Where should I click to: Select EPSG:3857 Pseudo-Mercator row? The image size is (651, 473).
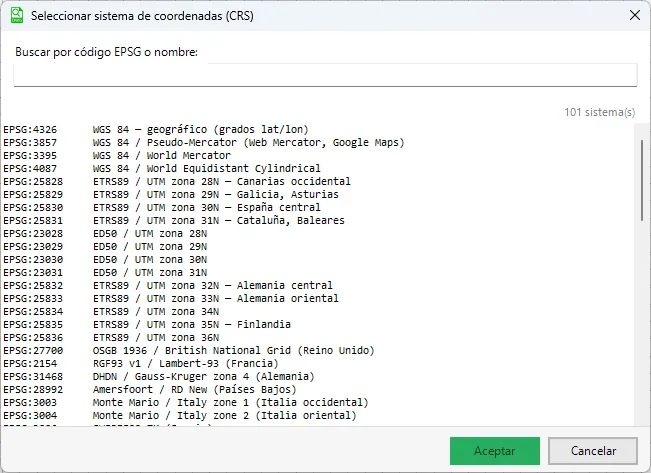318,142
